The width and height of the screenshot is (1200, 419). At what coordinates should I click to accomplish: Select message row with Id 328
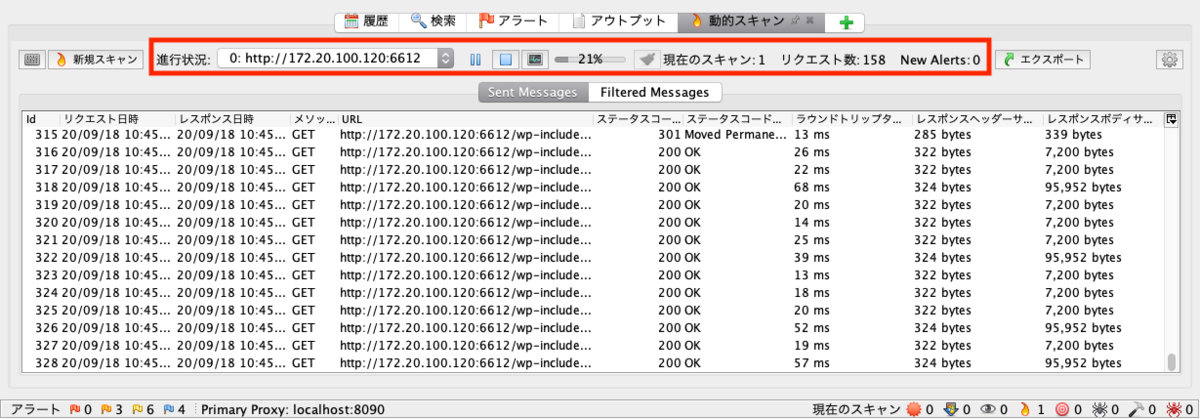click(x=592, y=361)
